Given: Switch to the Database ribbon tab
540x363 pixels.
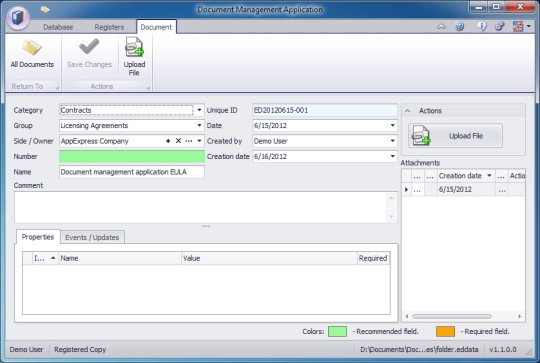Looking at the screenshot, I should coord(58,27).
